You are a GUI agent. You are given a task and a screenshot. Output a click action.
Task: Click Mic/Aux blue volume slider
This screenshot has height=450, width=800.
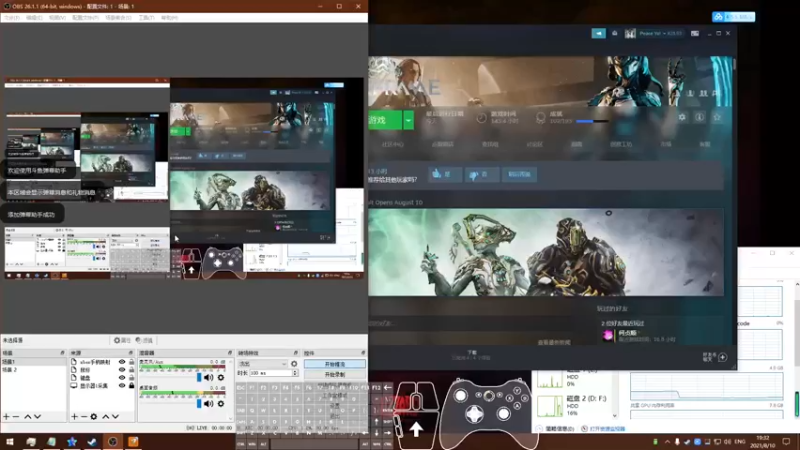point(199,378)
